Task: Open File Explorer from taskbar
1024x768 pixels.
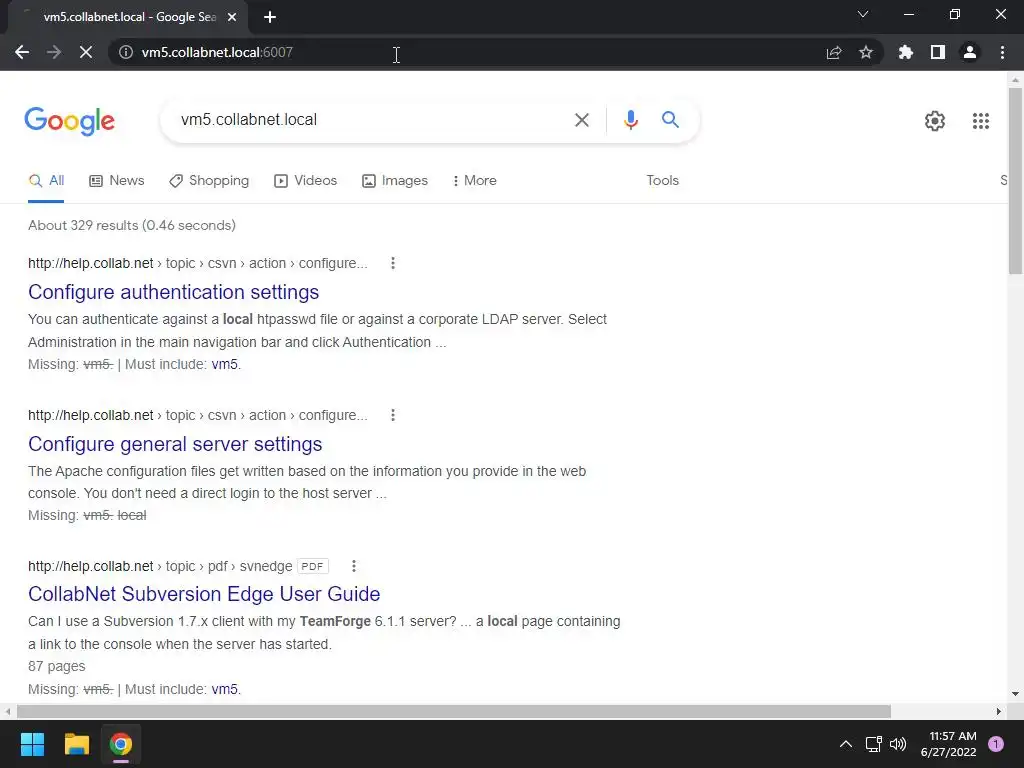Action: click(76, 744)
